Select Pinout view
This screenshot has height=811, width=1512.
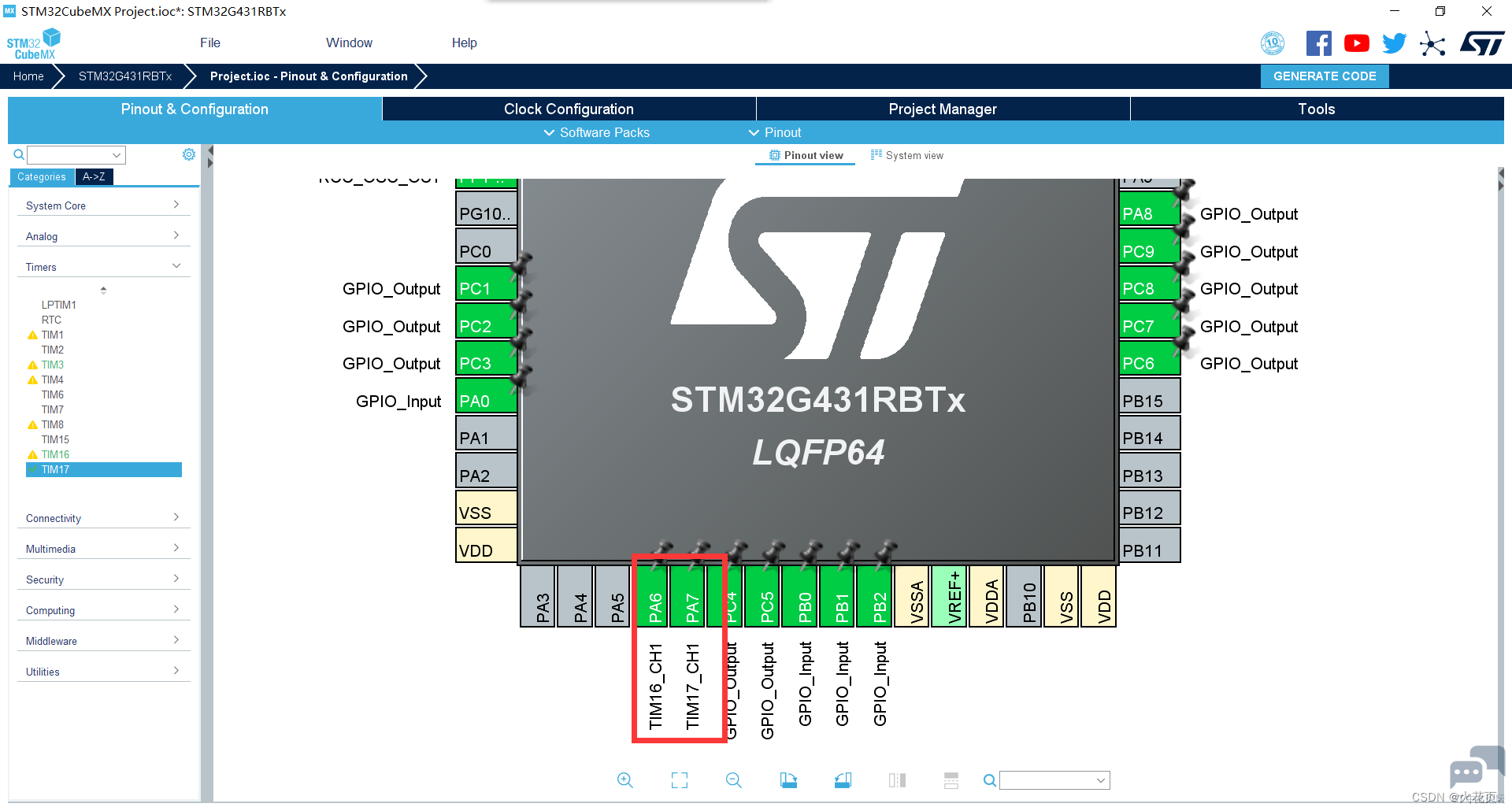tap(806, 155)
